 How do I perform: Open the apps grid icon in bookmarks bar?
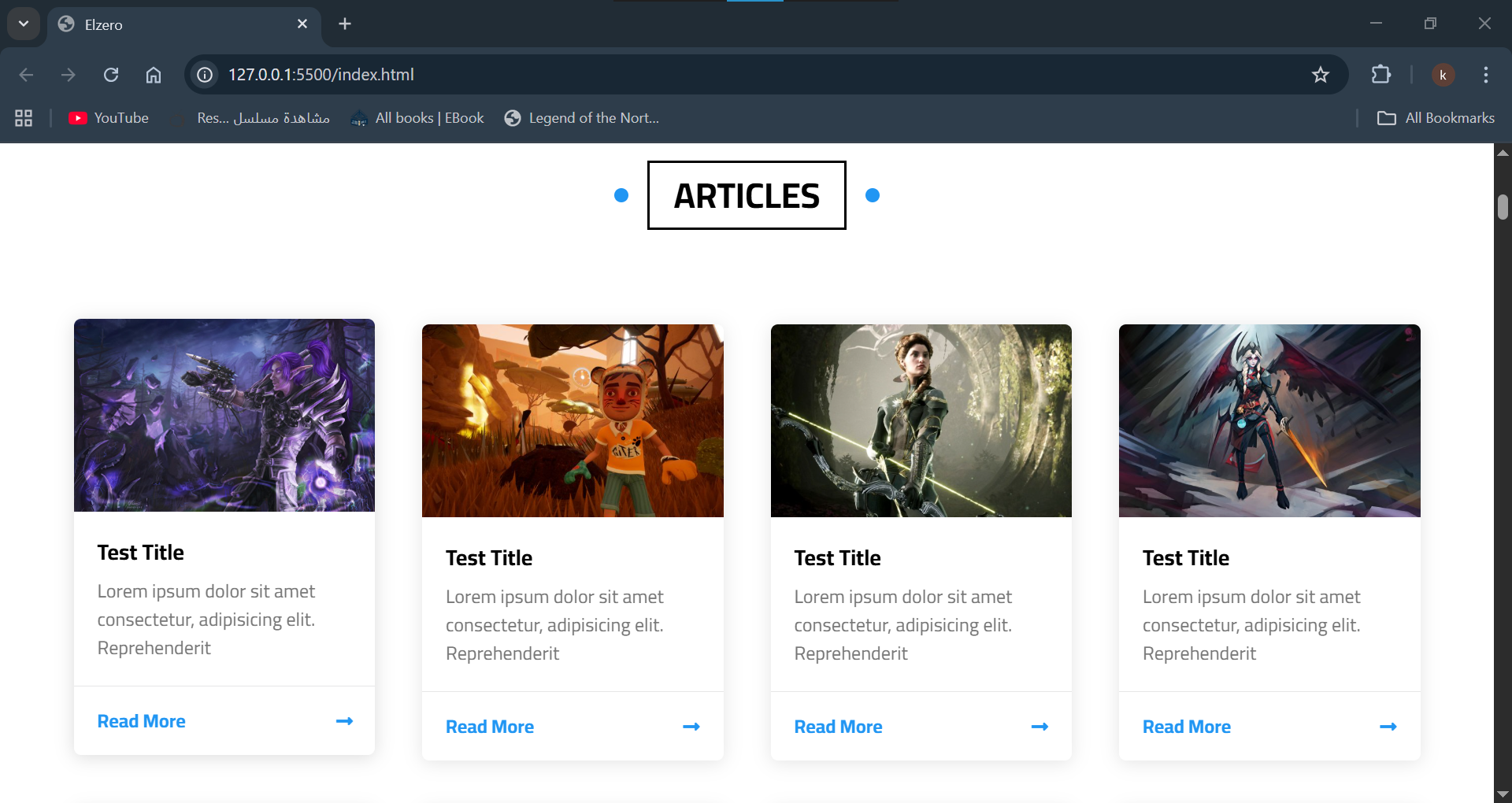click(24, 118)
